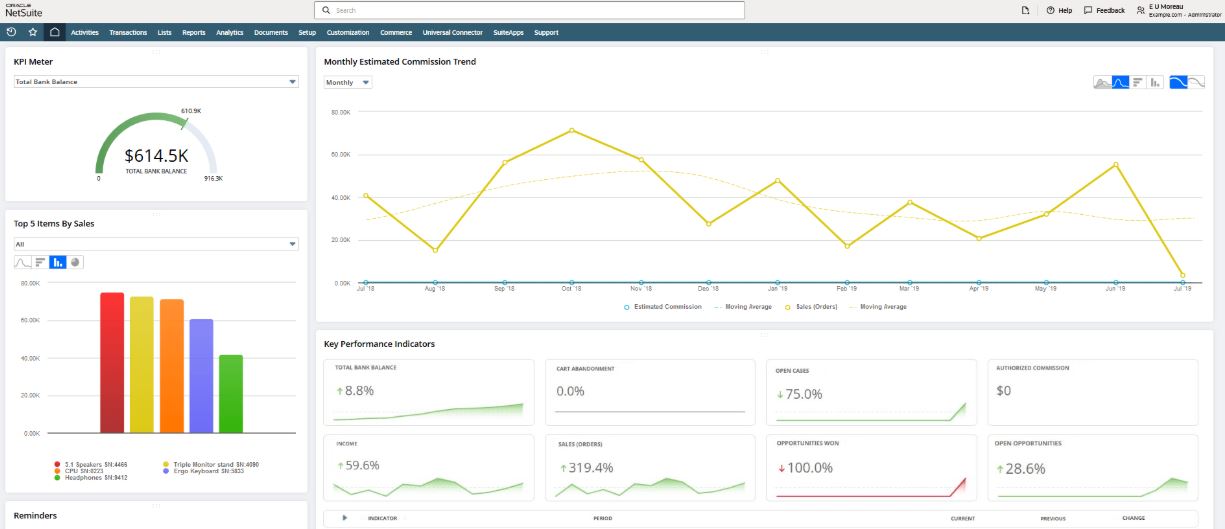Open the Reports menu
The image size is (1225, 529).
click(x=194, y=32)
